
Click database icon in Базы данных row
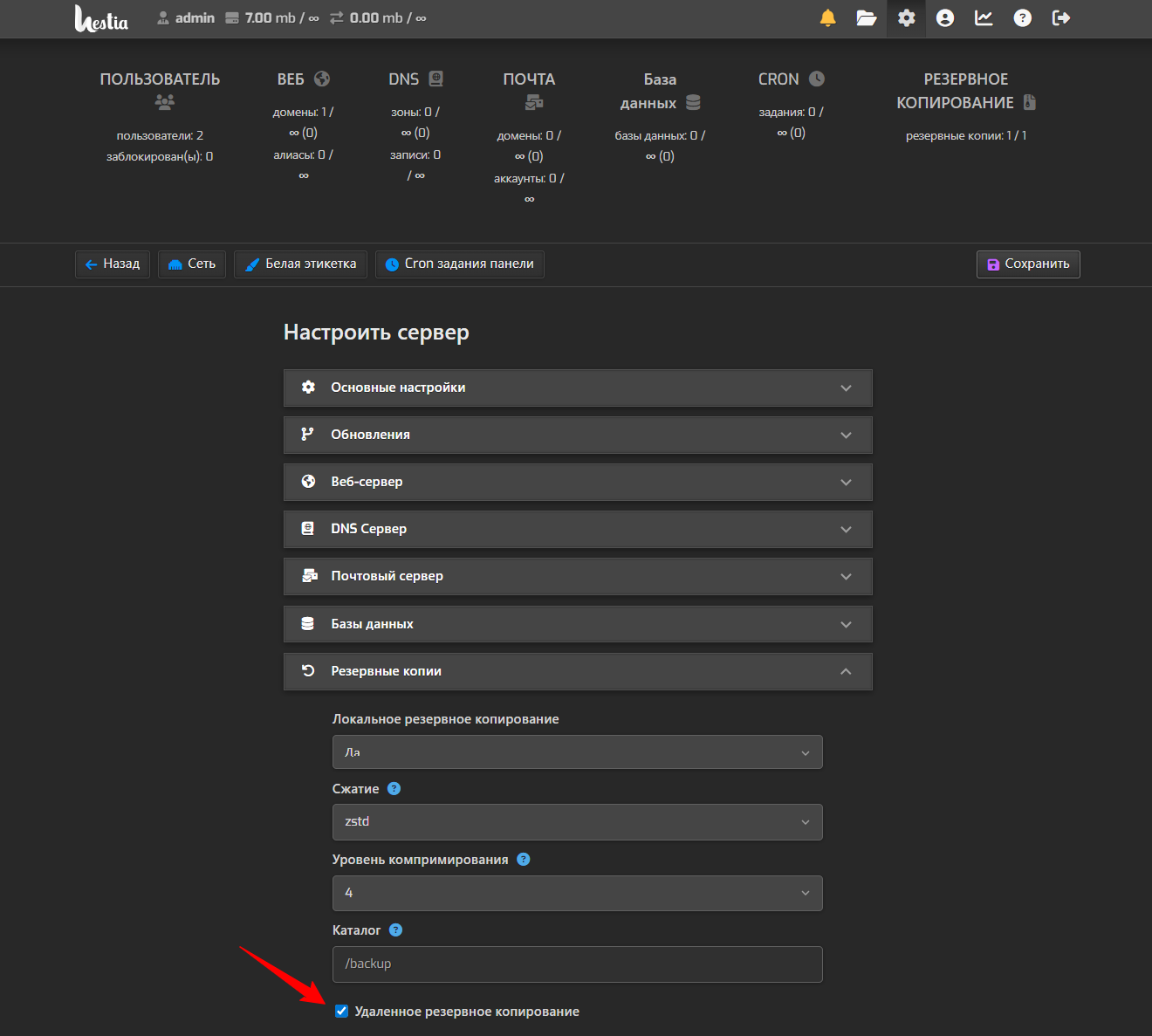307,623
